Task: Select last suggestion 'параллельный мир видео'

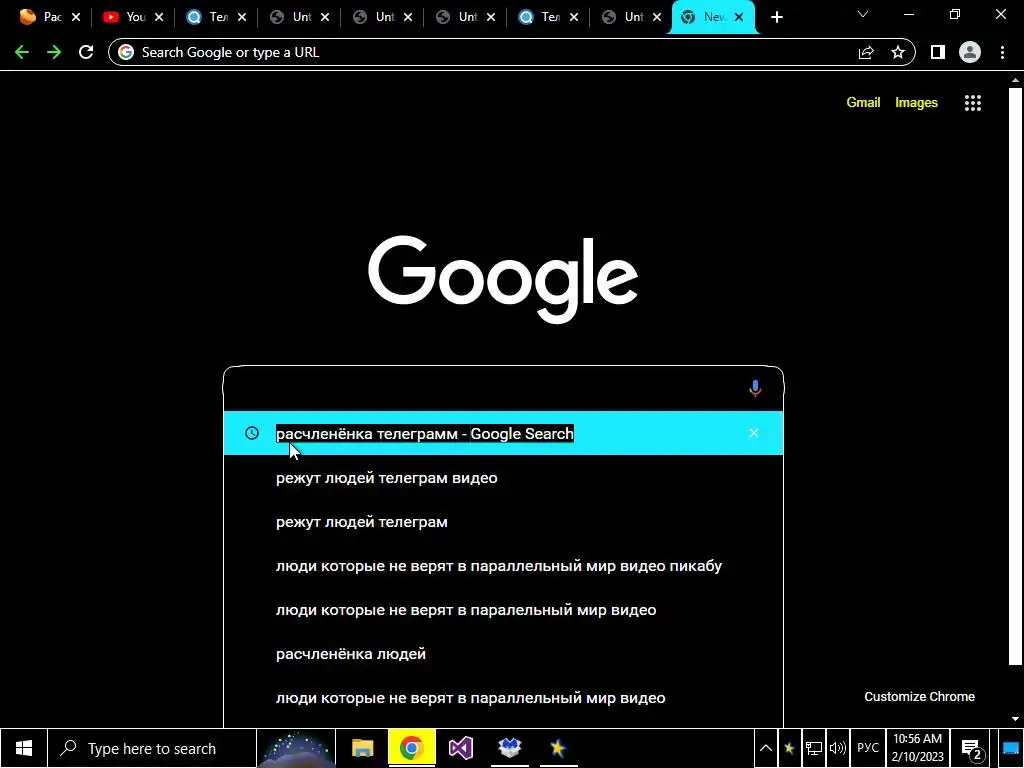Action: click(x=503, y=697)
